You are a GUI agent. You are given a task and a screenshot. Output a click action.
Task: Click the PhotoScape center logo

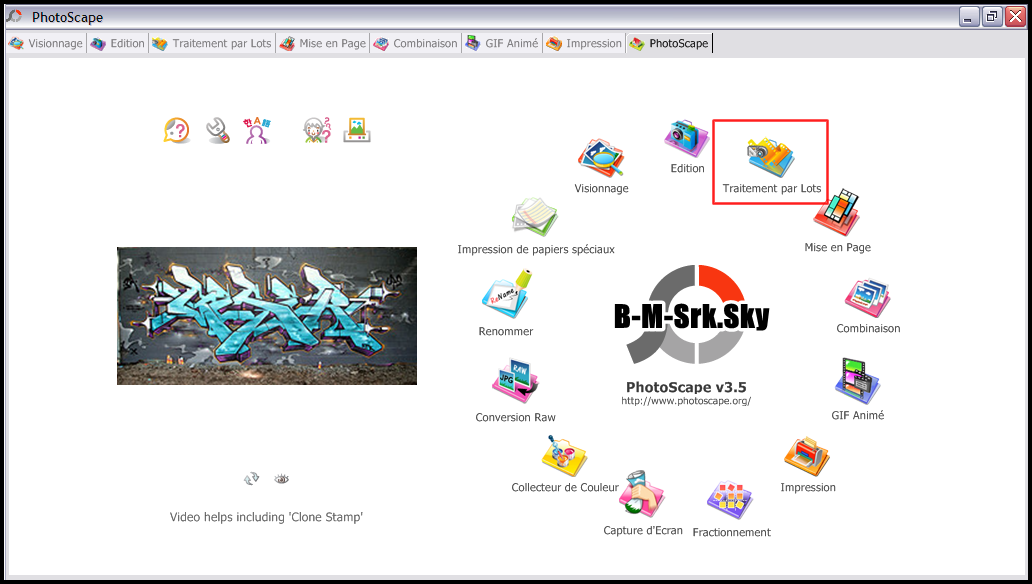(692, 315)
